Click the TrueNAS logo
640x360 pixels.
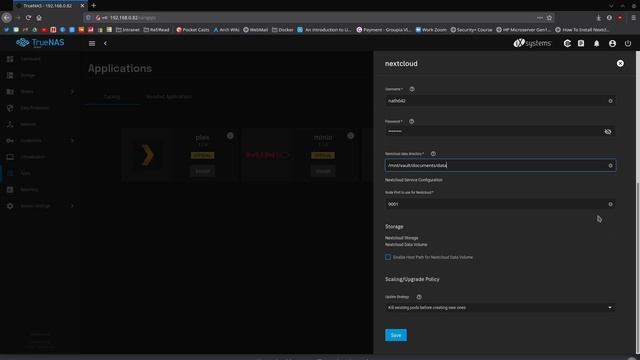pyautogui.click(x=40, y=42)
